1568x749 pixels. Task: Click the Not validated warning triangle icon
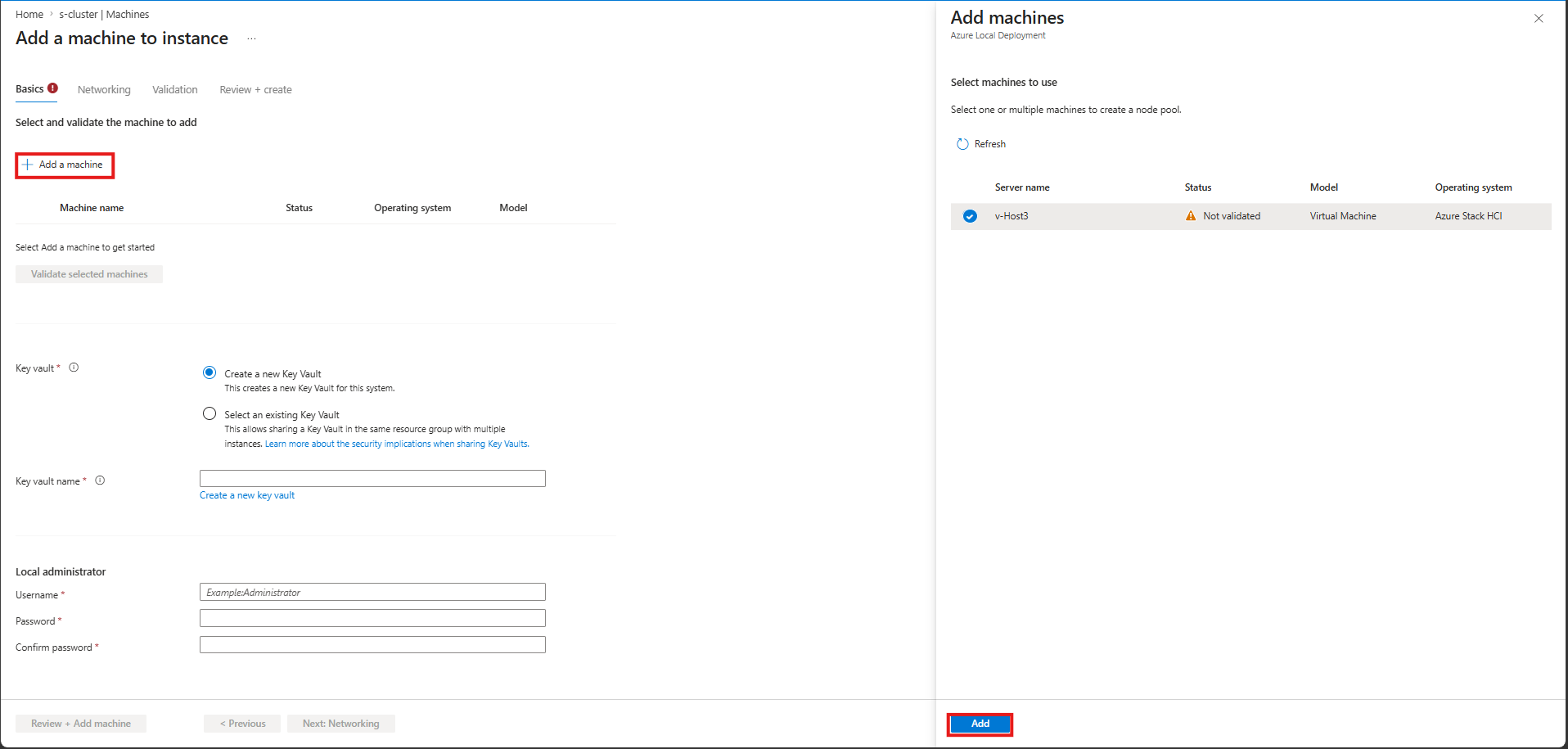tap(1191, 216)
